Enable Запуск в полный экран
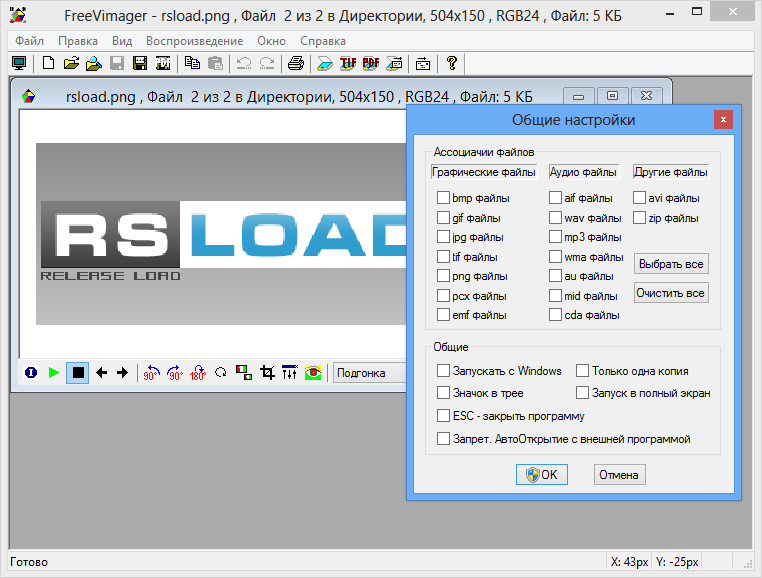Viewport: 762px width, 578px height. click(x=583, y=392)
